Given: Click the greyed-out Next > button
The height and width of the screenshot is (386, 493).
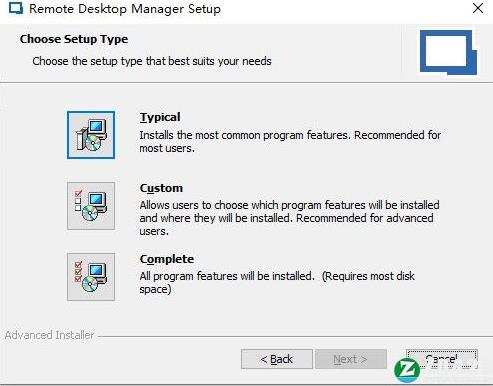Looking at the screenshot, I should pyautogui.click(x=351, y=359).
